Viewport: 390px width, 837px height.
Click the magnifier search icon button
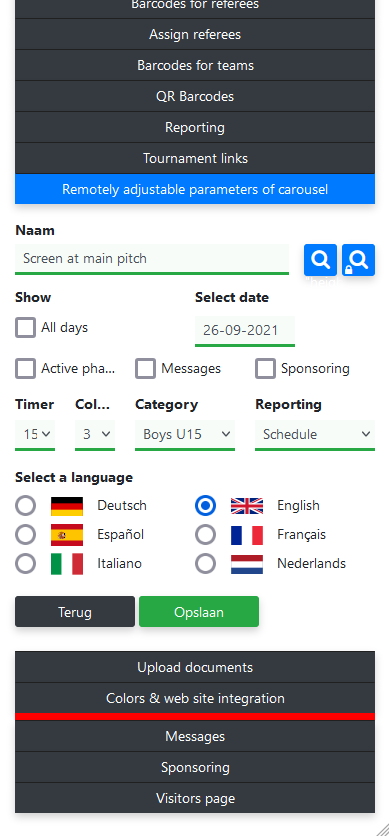click(x=320, y=260)
